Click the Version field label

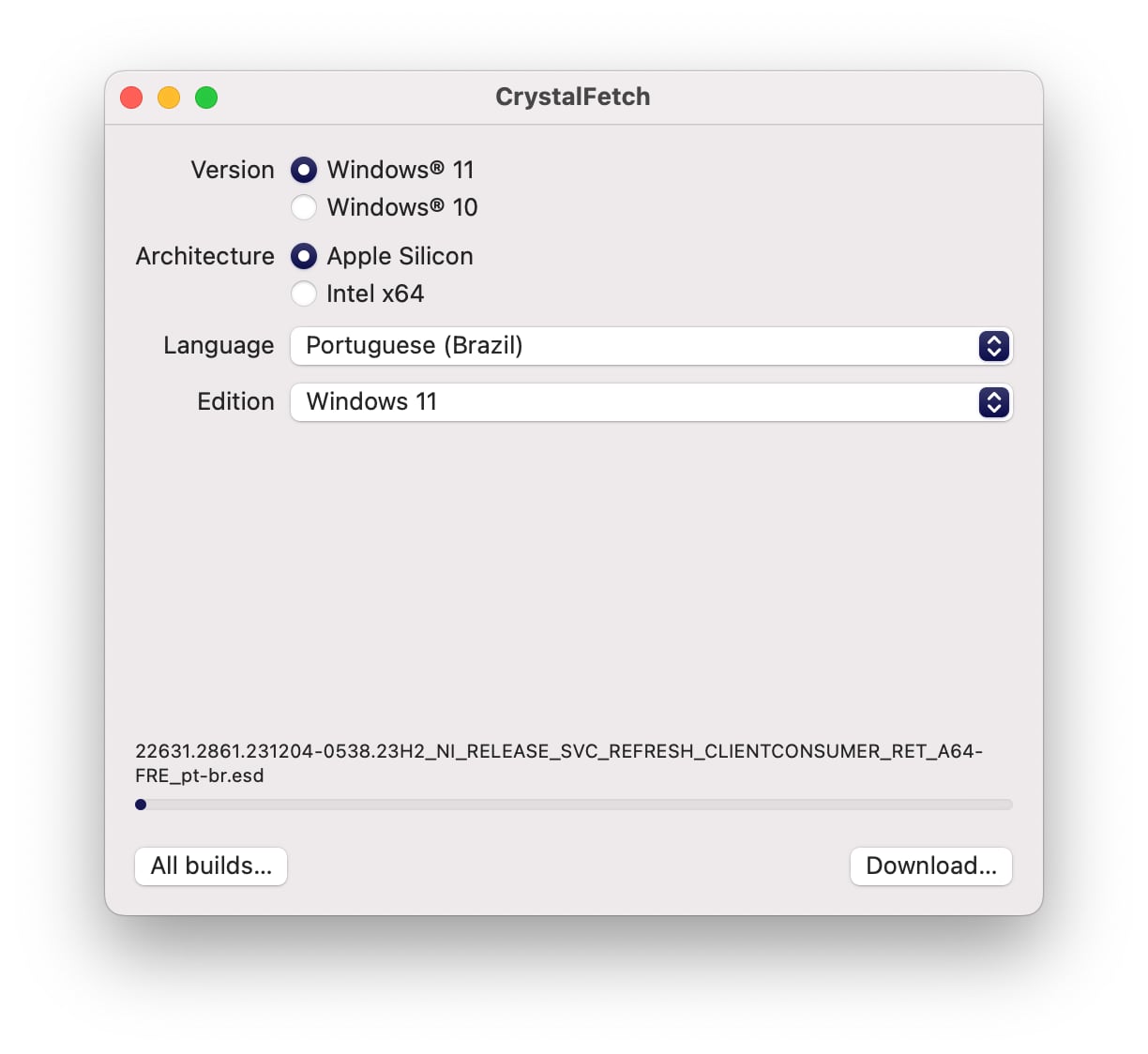tap(233, 170)
